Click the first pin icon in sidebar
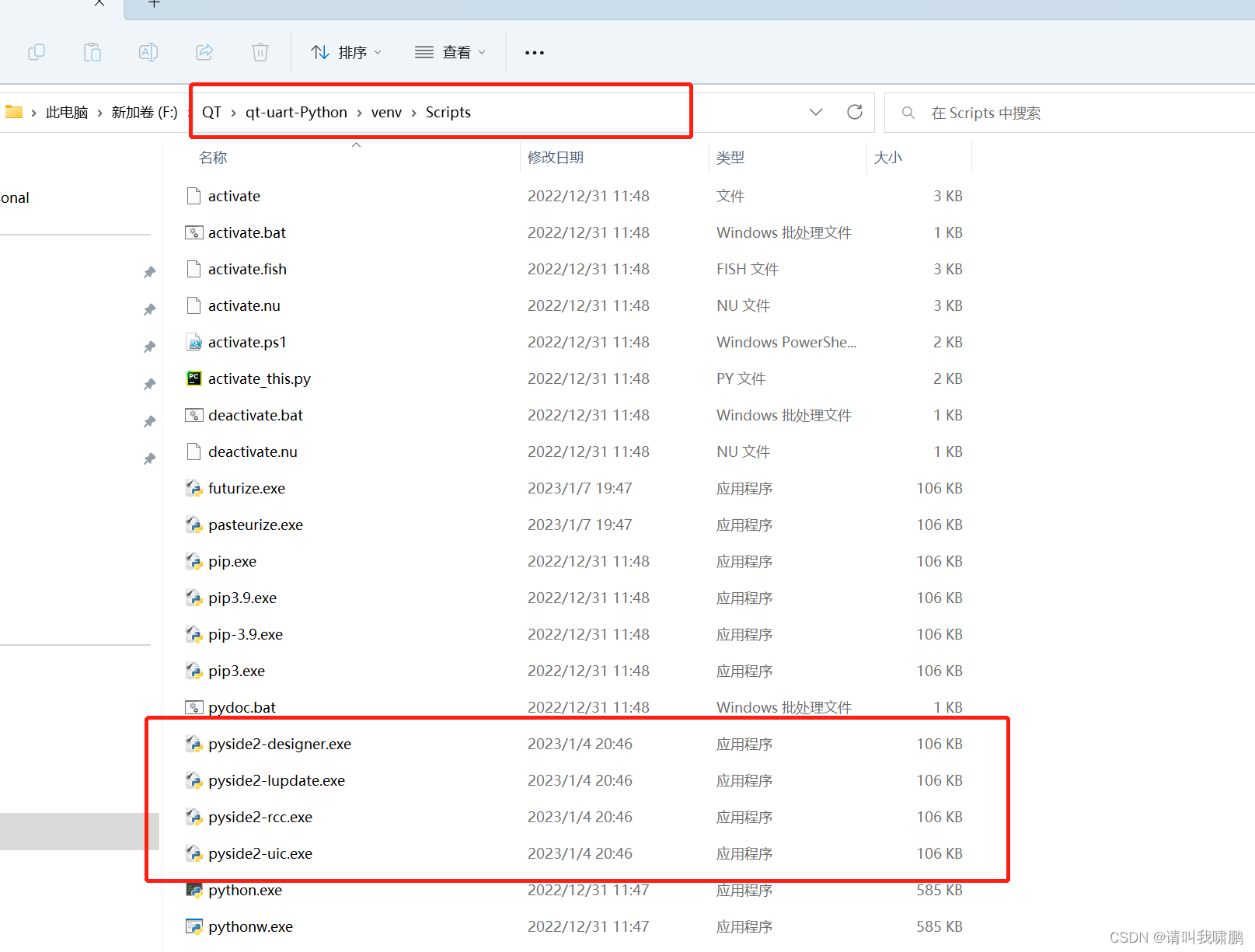This screenshot has height=952, width=1255. (149, 272)
